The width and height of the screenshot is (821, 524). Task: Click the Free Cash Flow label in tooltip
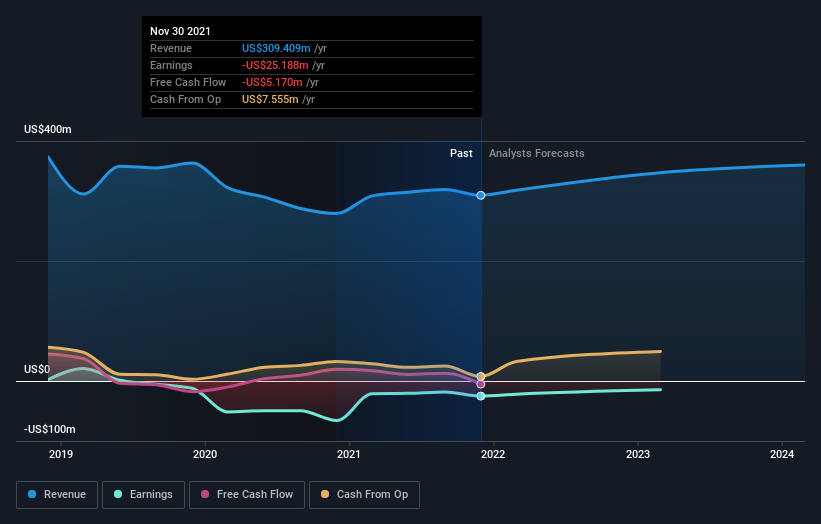coord(188,82)
